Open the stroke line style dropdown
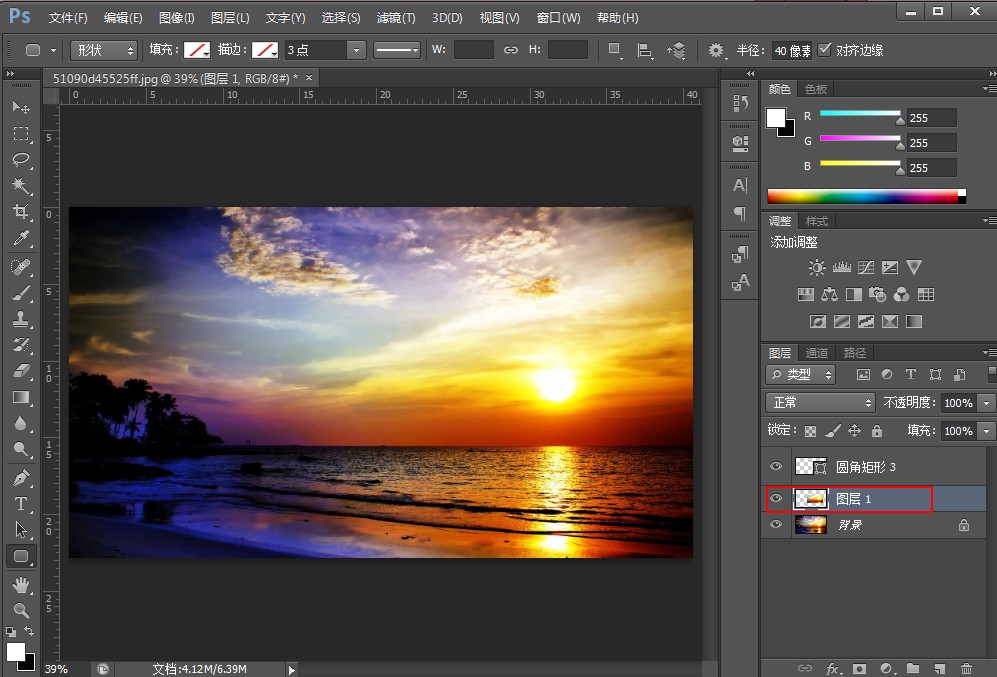 tap(397, 50)
